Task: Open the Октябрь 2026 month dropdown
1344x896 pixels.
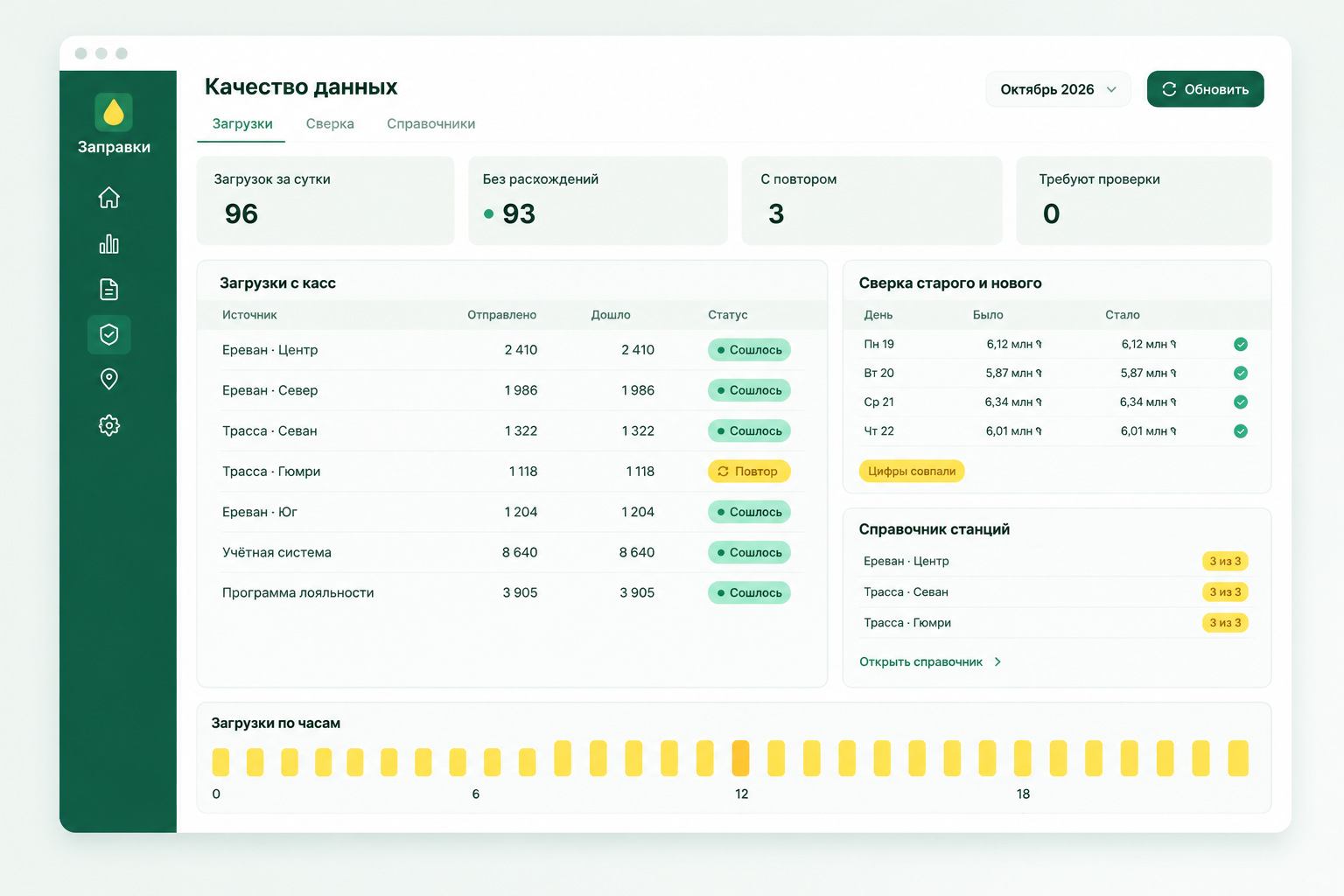Action: click(x=1058, y=89)
